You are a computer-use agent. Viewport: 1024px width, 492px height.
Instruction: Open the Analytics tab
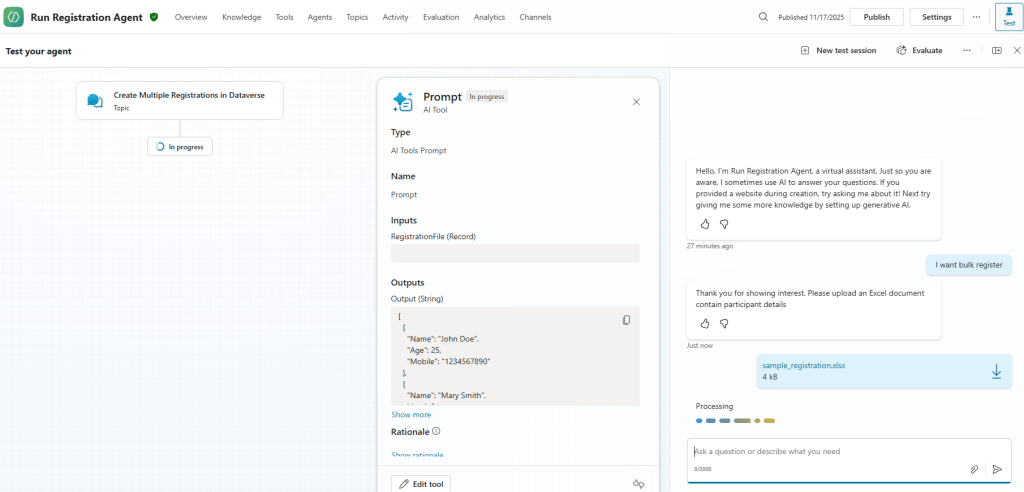[489, 17]
